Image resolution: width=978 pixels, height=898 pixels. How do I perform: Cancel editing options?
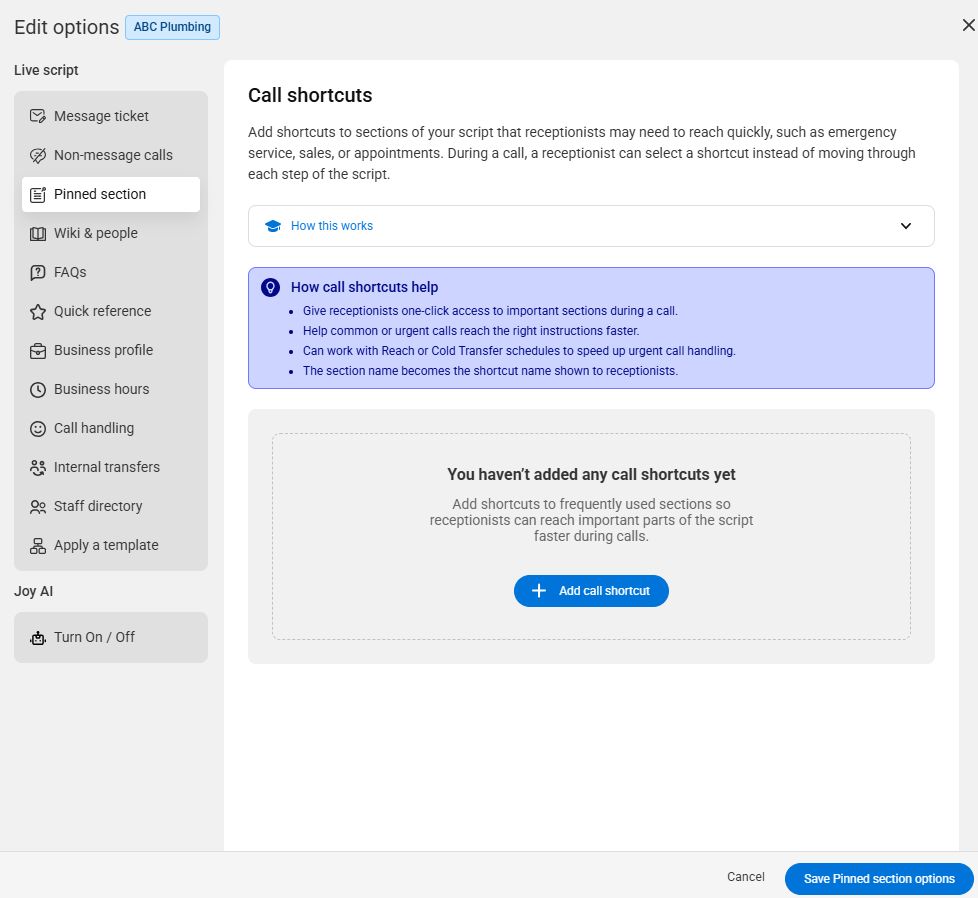tap(745, 877)
